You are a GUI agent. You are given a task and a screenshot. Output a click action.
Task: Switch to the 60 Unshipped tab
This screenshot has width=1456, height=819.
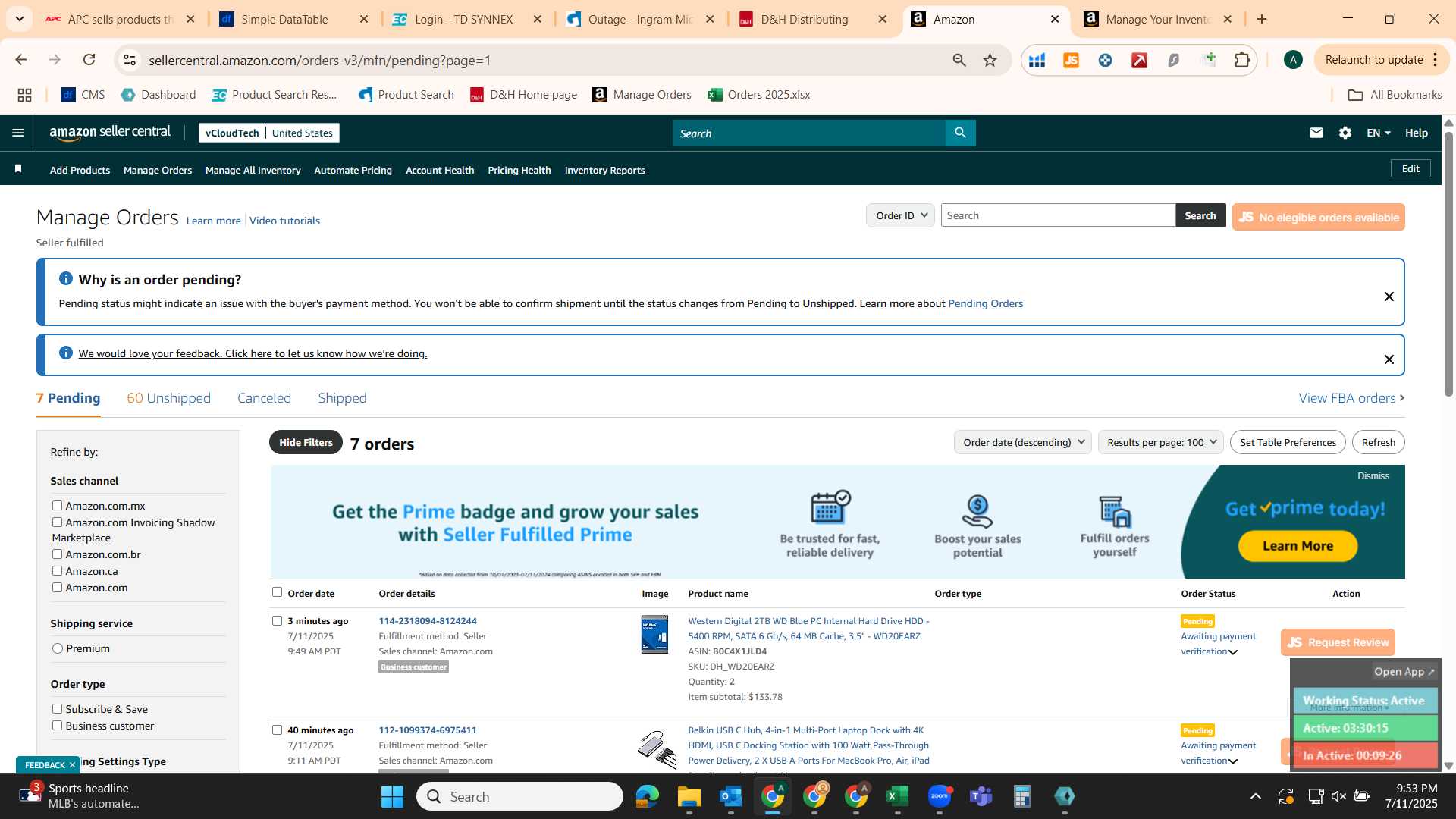pos(168,398)
